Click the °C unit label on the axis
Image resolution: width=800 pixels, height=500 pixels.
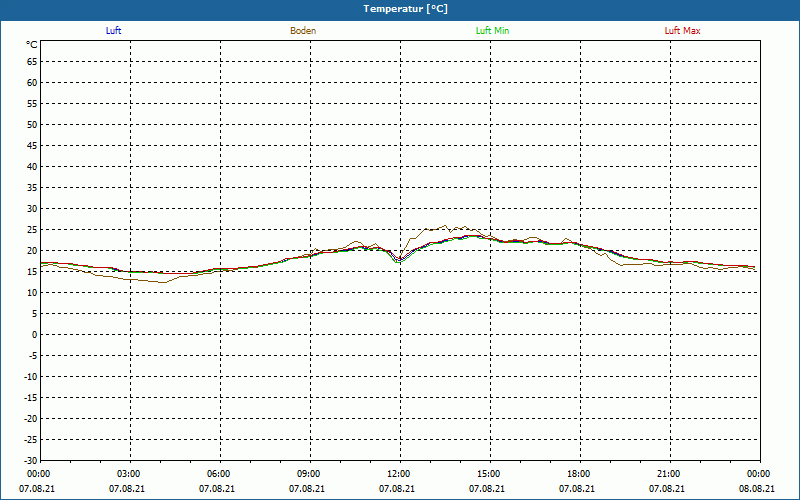click(32, 45)
